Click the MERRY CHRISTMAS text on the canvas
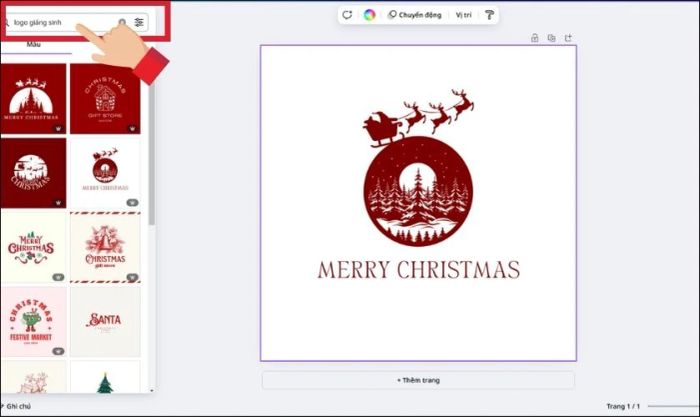Viewport: 700px width, 417px height. pyautogui.click(x=418, y=270)
